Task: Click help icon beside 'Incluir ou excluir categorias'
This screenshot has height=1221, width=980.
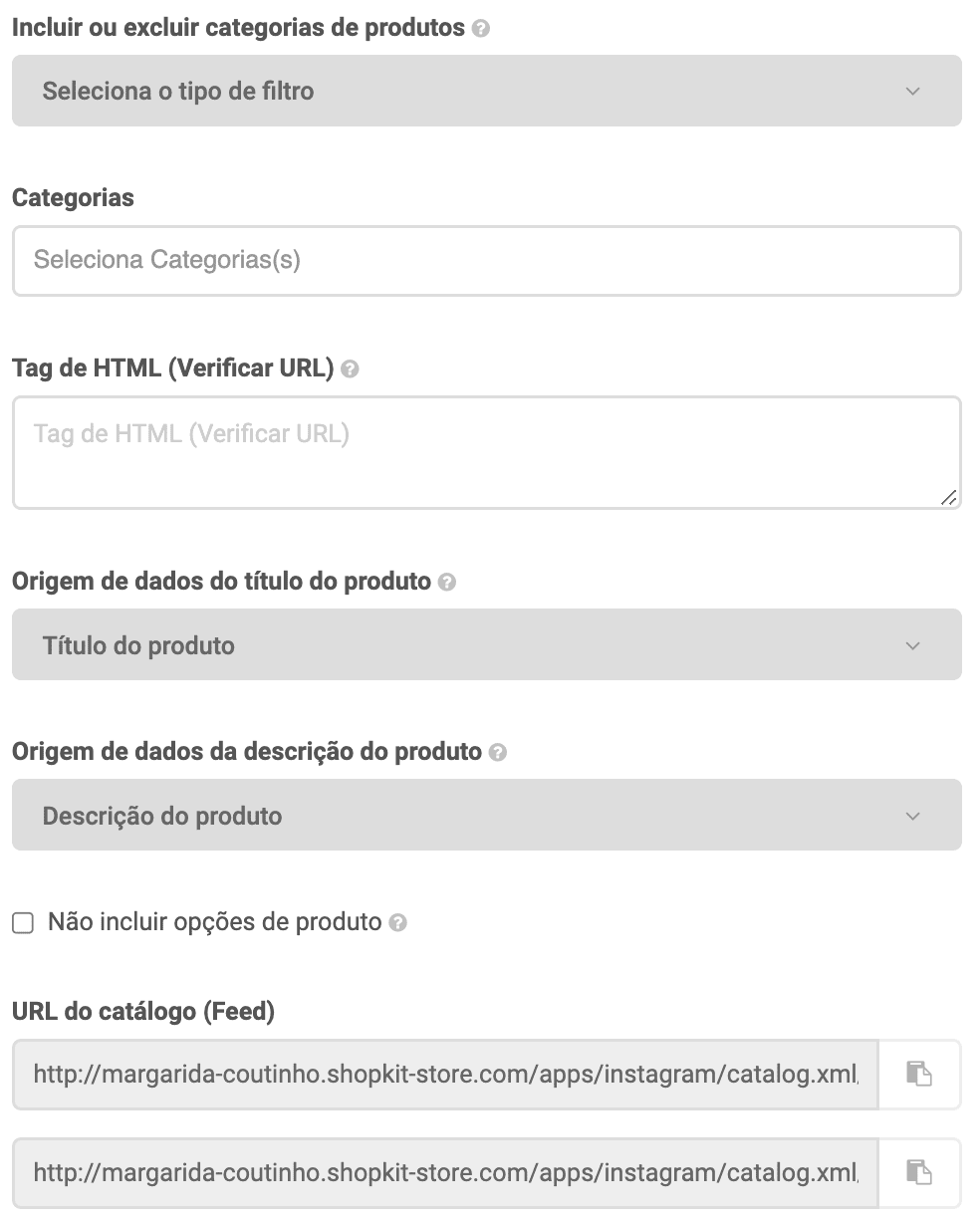Action: 481,29
